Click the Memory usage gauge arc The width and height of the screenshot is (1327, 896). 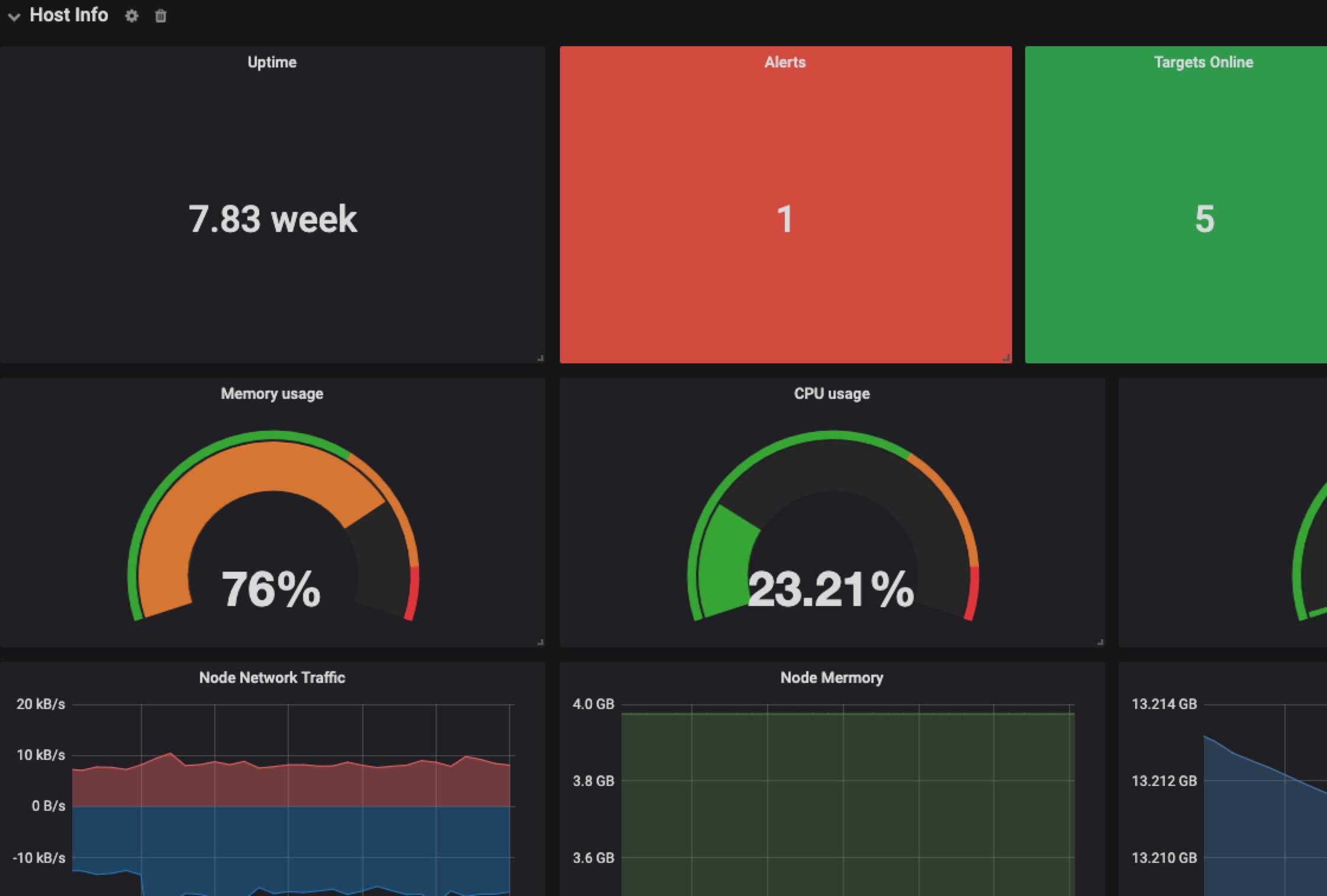point(272,441)
